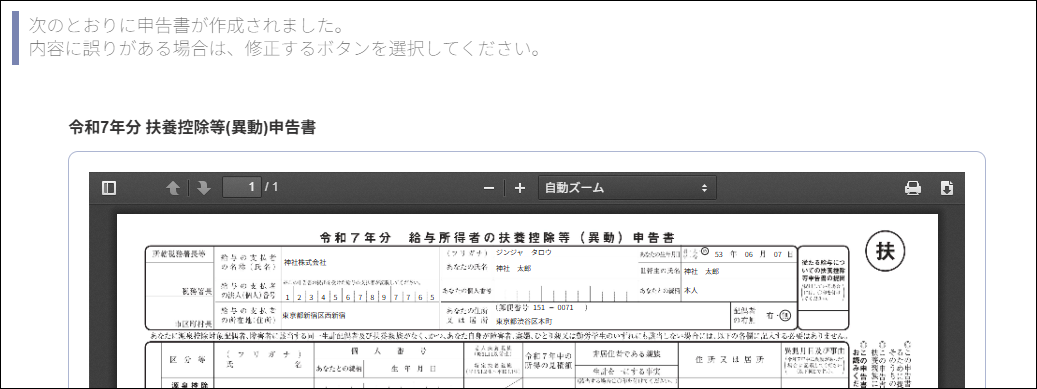
Task: Open the 自動ズーム zoom dropdown
Action: tap(627, 188)
